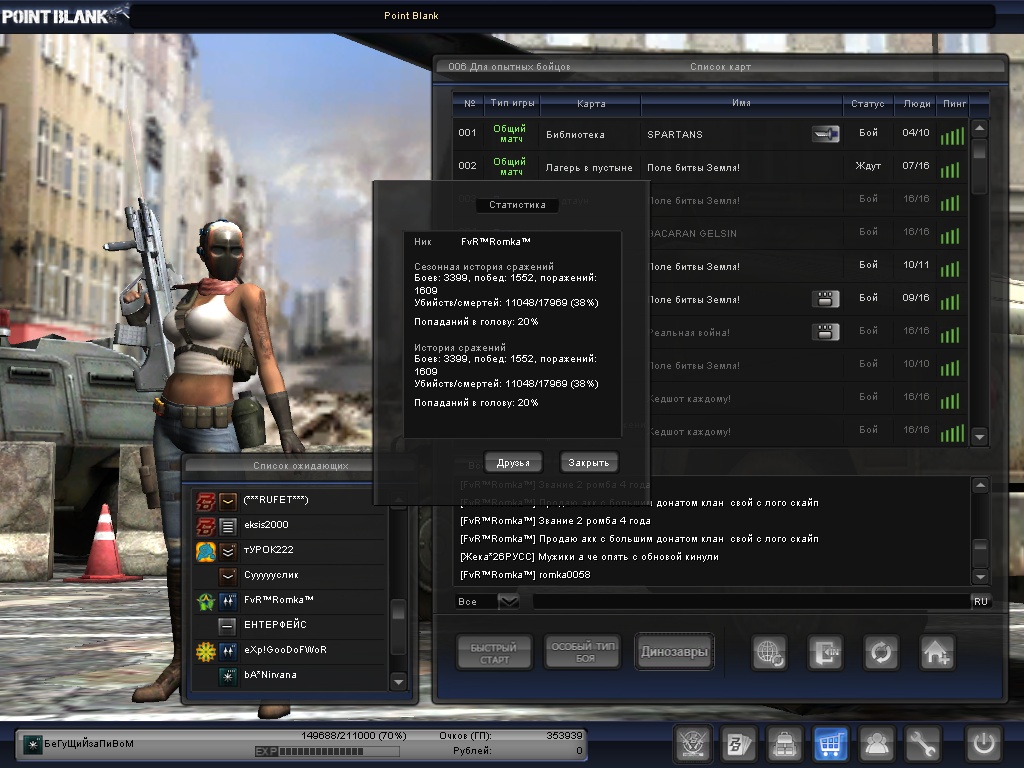This screenshot has width=1024, height=768.
Task: Click waiting list scroll down arrow
Action: click(398, 682)
